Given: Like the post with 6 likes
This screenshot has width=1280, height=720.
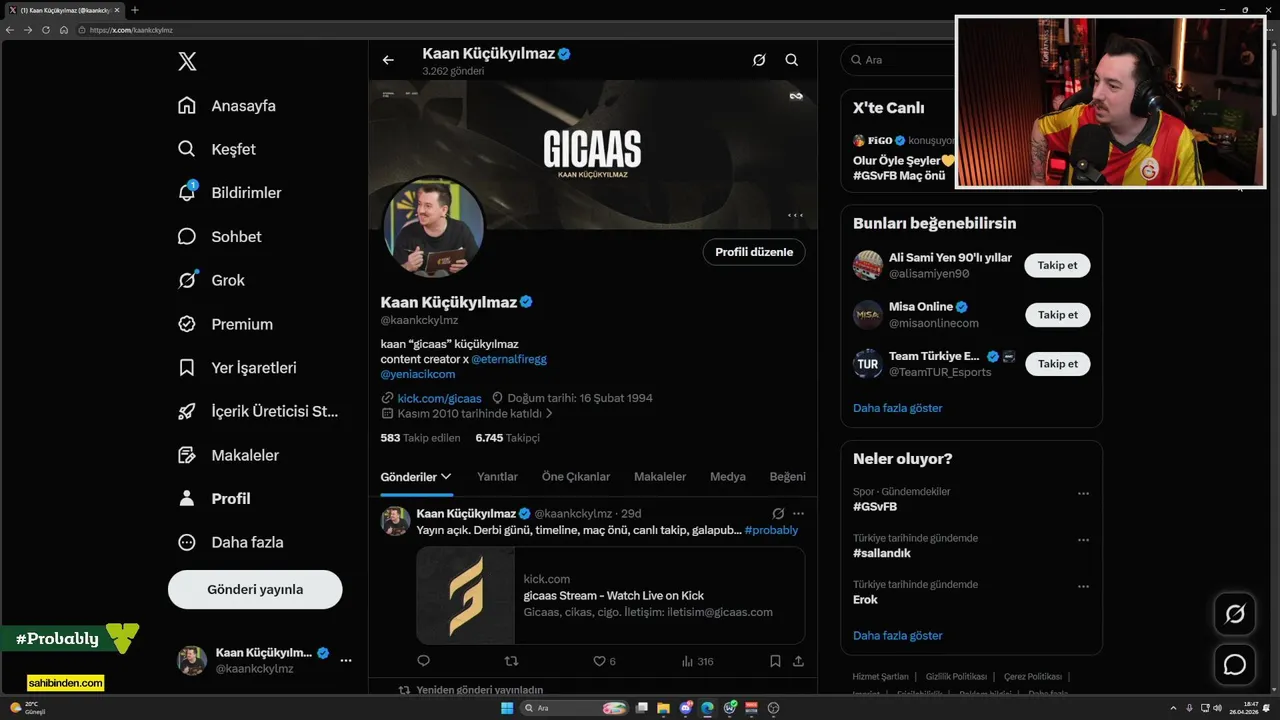Looking at the screenshot, I should [604, 661].
